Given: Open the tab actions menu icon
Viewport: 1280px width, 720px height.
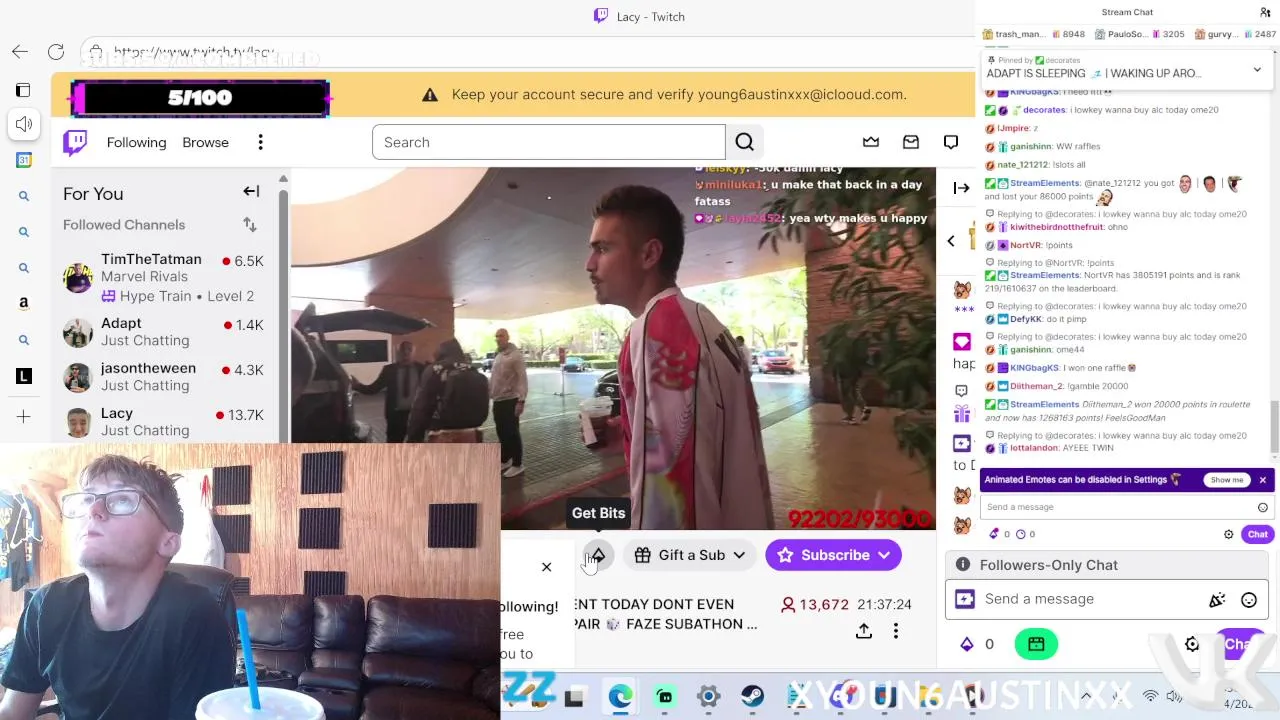Looking at the screenshot, I should pyautogui.click(x=23, y=90).
